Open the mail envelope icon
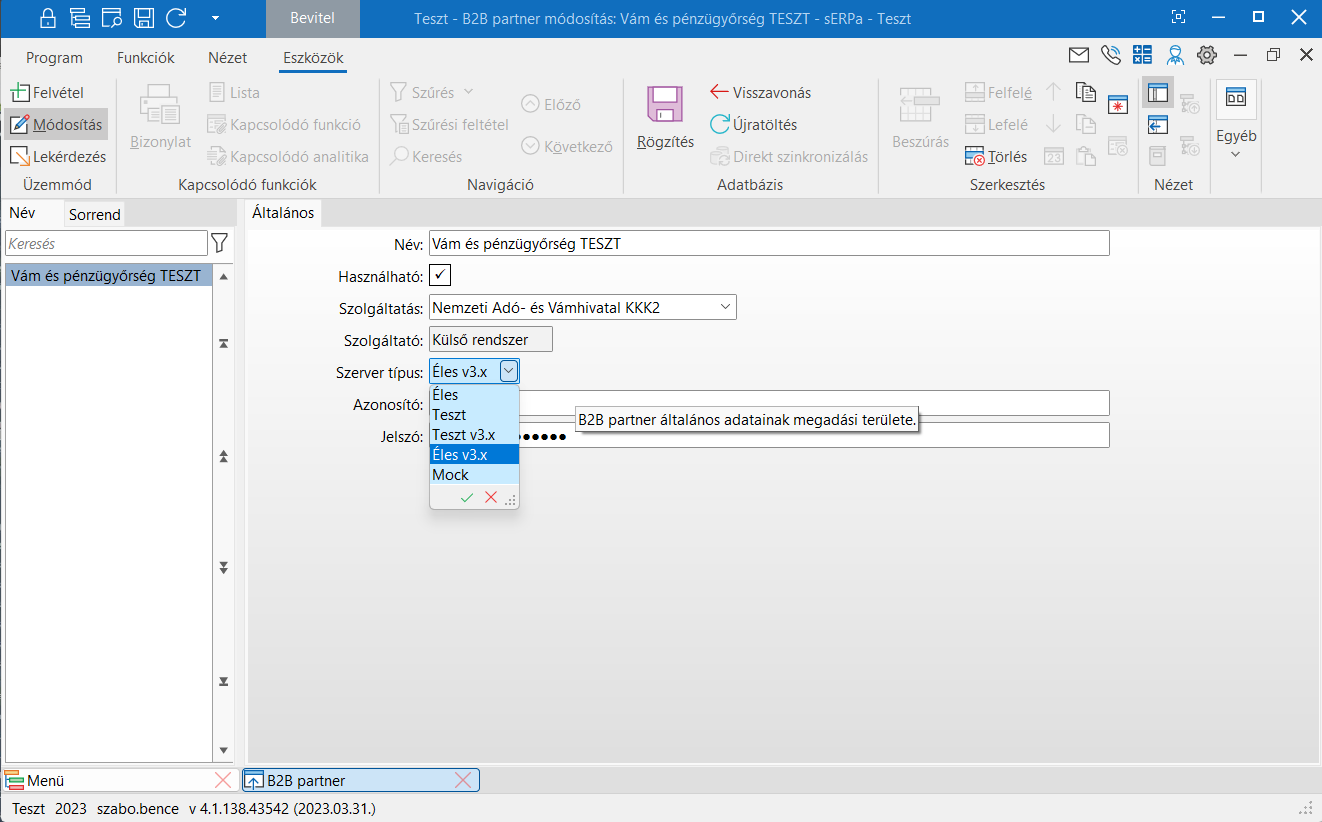The width and height of the screenshot is (1322, 822). [1079, 55]
